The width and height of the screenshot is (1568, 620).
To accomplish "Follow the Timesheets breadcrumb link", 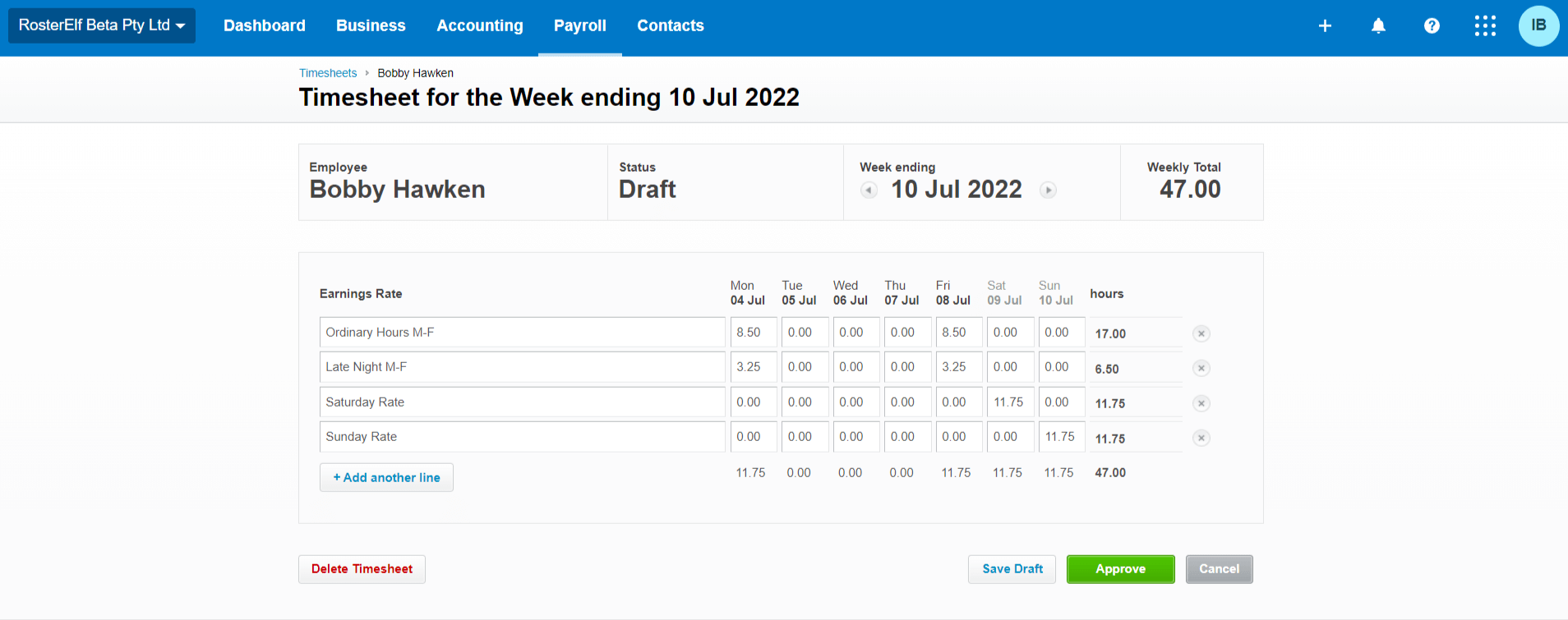I will pyautogui.click(x=328, y=73).
